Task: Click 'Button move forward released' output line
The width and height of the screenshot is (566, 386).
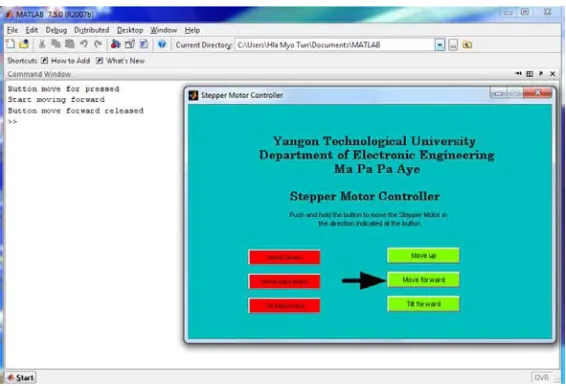Action: click(x=75, y=110)
